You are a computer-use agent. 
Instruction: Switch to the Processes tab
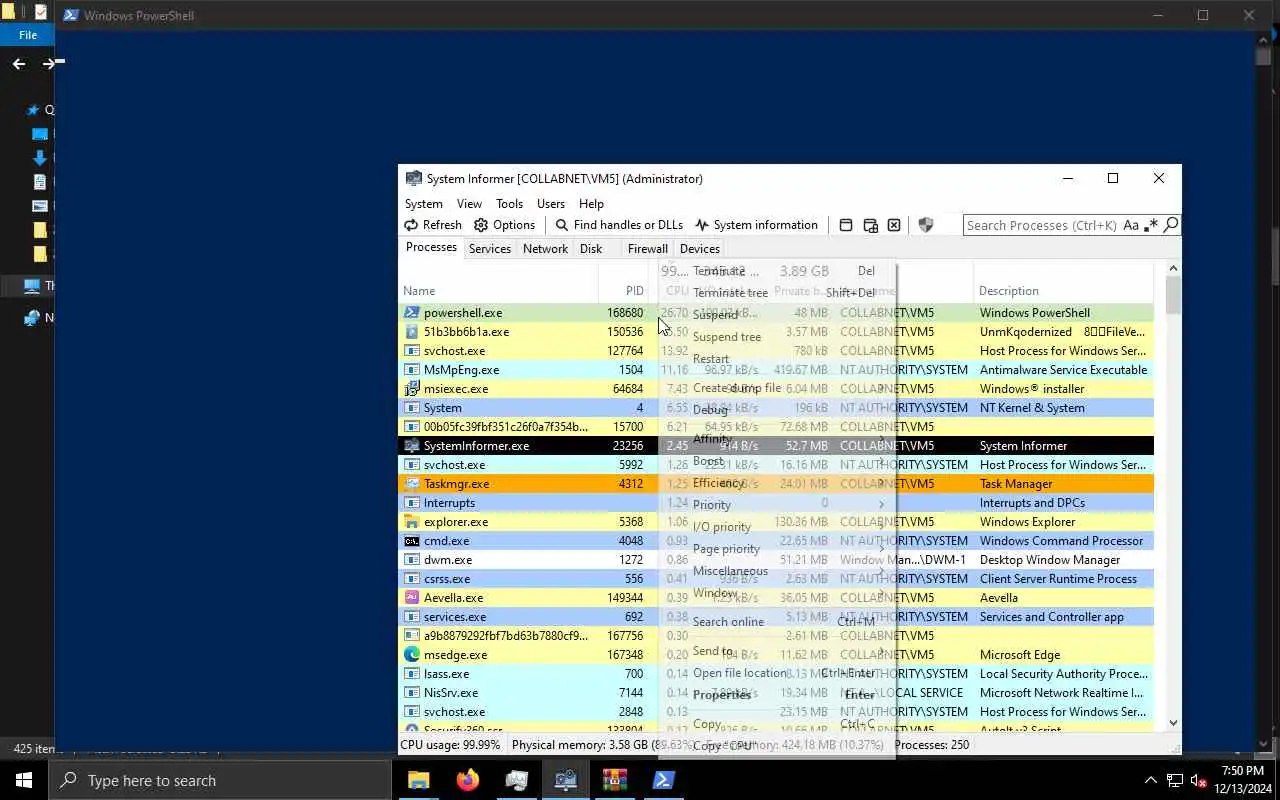click(x=431, y=248)
